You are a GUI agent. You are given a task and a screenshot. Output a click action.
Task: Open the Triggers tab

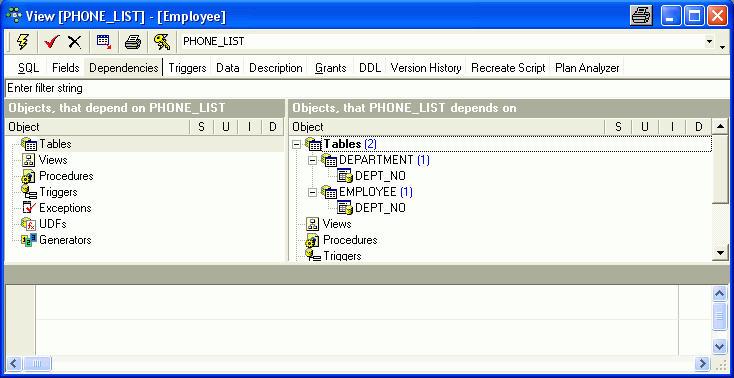(x=188, y=68)
